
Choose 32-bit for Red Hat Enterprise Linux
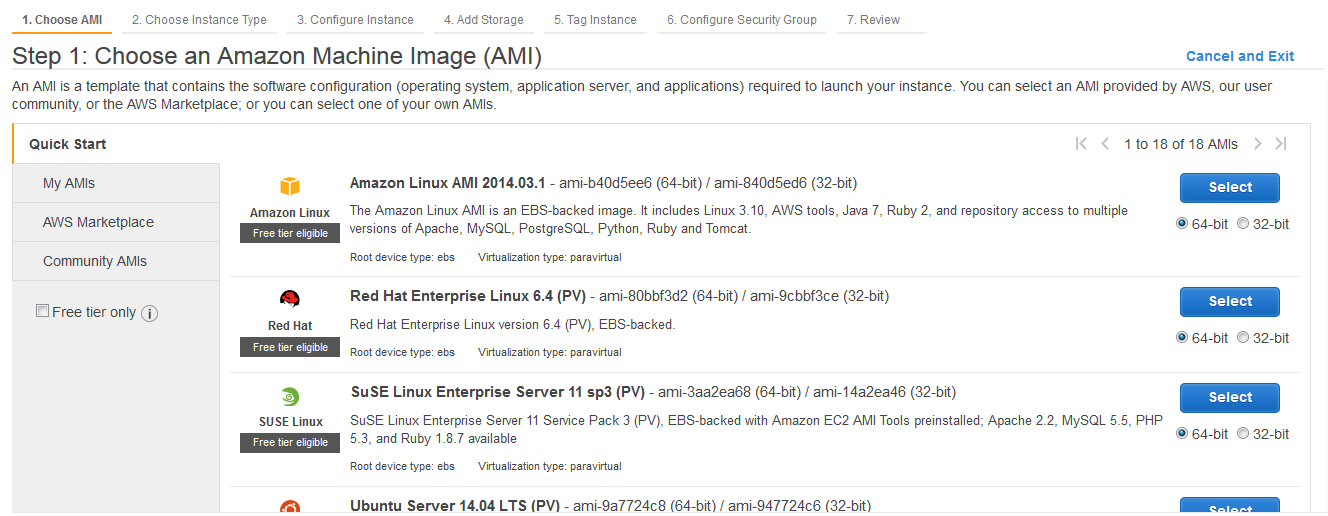(x=1243, y=338)
